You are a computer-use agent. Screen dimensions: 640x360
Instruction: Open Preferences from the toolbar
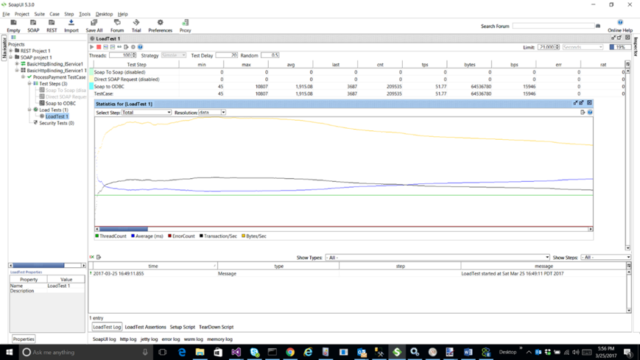tap(160, 26)
